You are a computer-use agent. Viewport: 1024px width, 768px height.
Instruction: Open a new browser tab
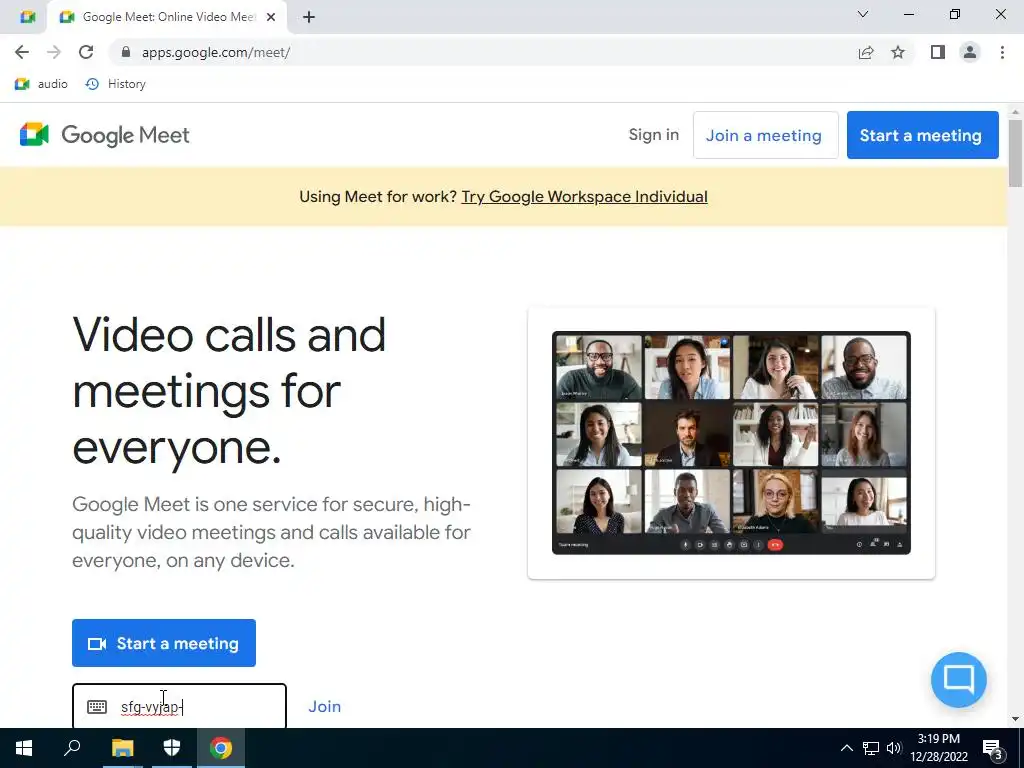[309, 17]
